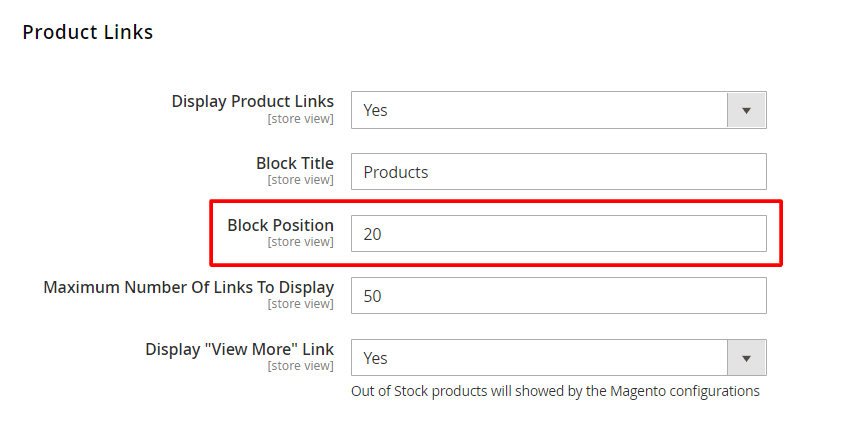860x428 pixels.
Task: Click into the Block Position field
Action: click(558, 234)
